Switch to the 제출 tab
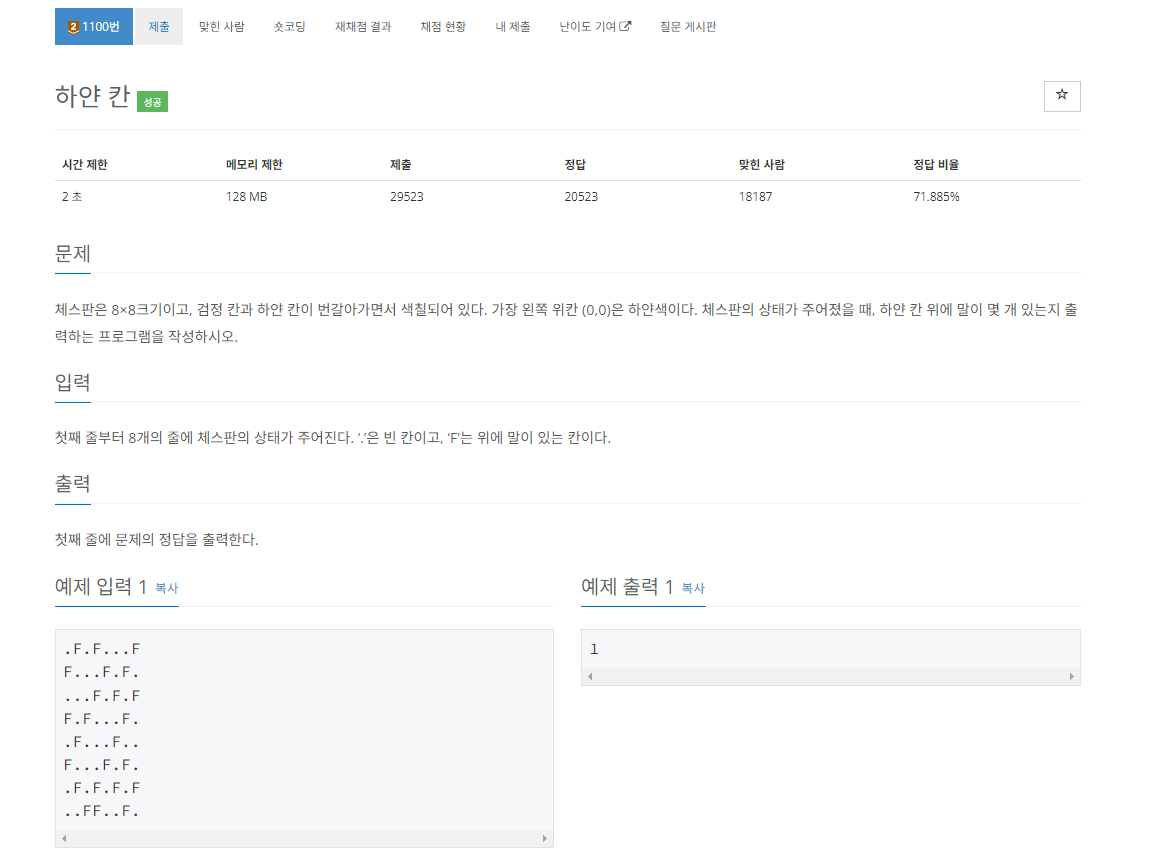The width and height of the screenshot is (1152, 867). [159, 26]
